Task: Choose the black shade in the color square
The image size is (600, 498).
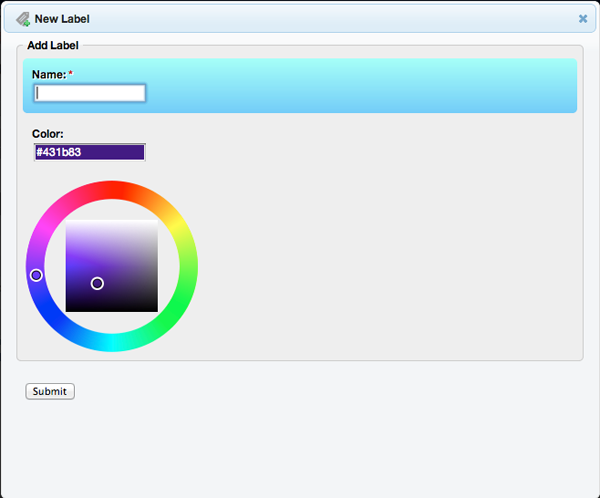Action: [112, 309]
